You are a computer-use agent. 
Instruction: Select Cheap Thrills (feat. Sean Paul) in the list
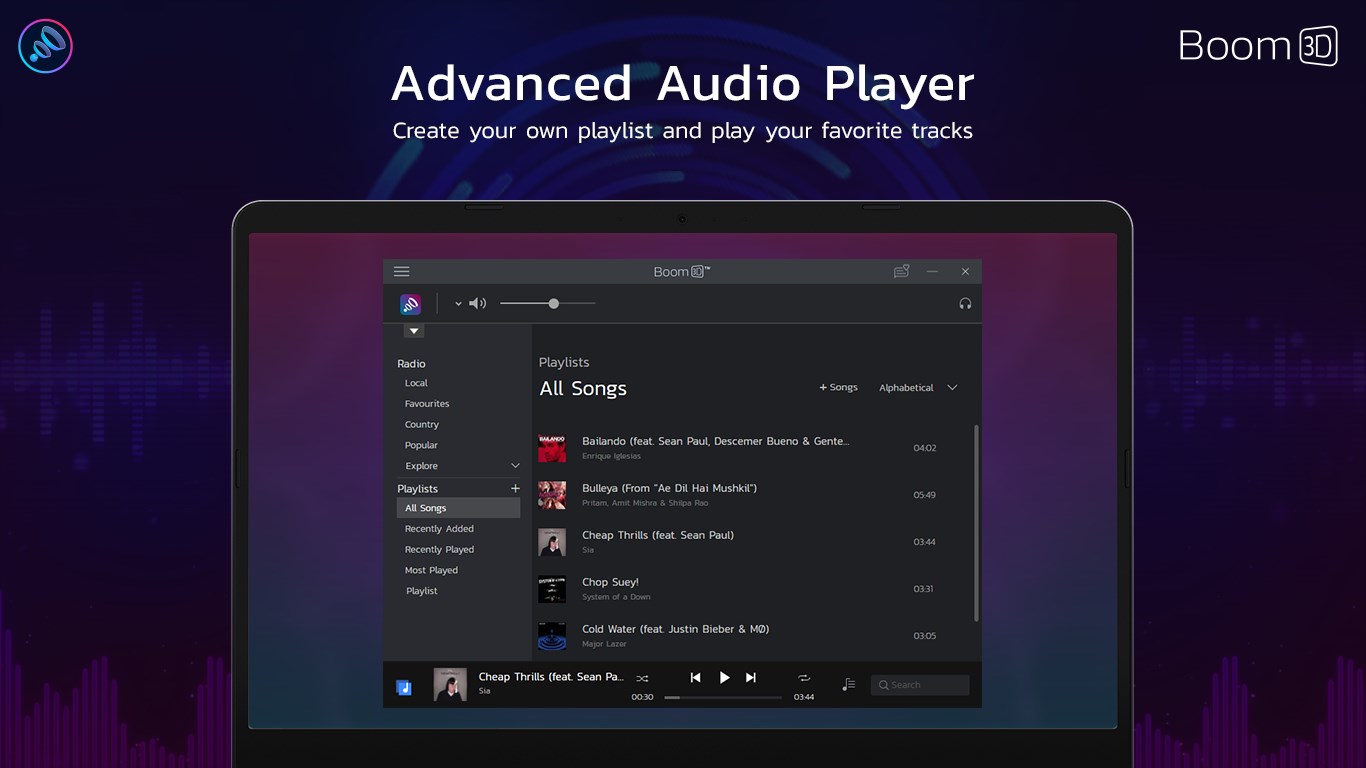(658, 535)
